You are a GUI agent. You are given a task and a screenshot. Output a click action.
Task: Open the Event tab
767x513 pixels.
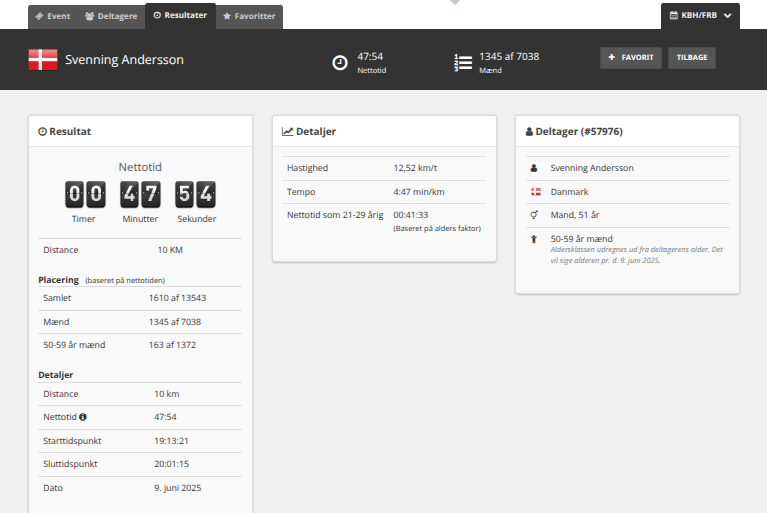click(x=53, y=16)
